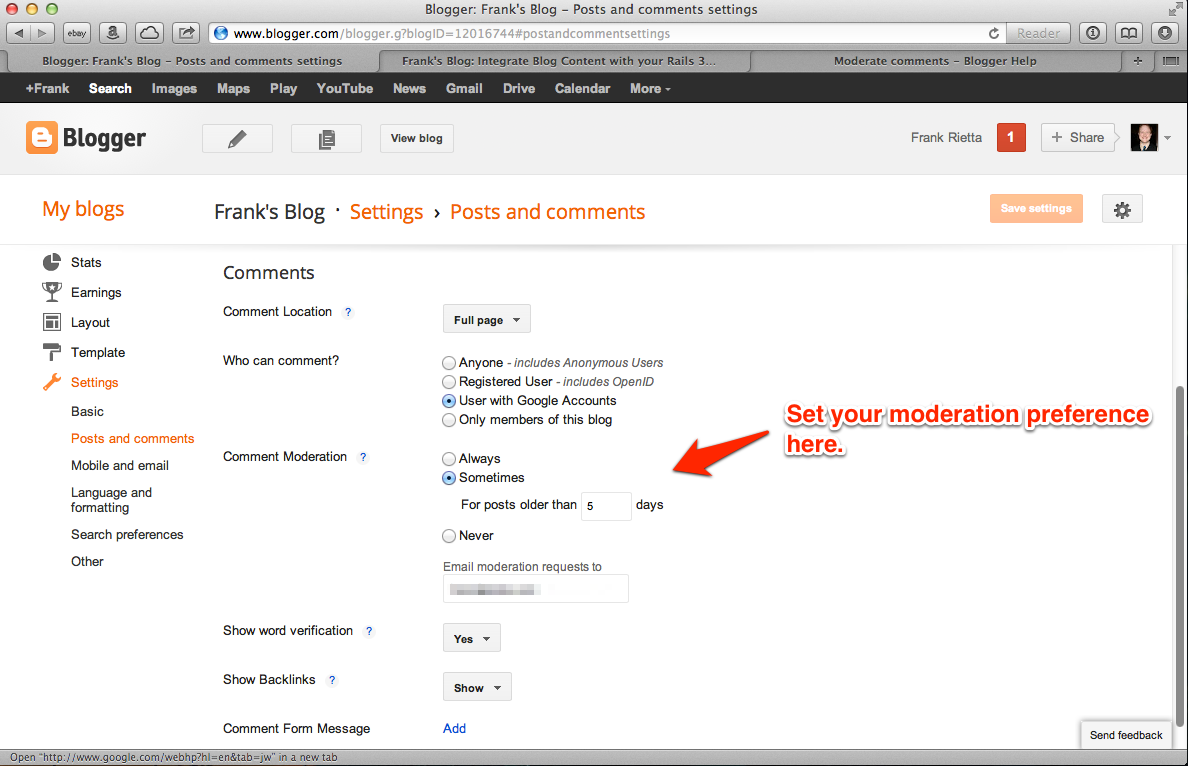Open Backlinks Show dropdown

tap(477, 687)
